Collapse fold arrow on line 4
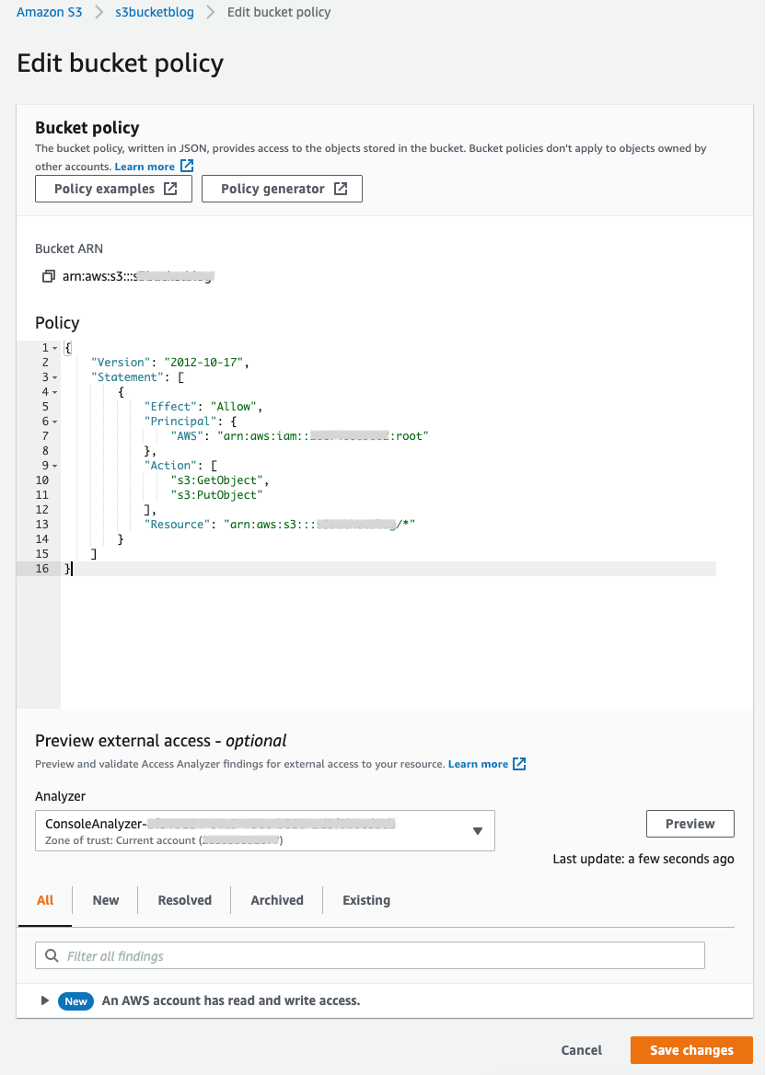This screenshot has height=1075, width=766. (55, 392)
